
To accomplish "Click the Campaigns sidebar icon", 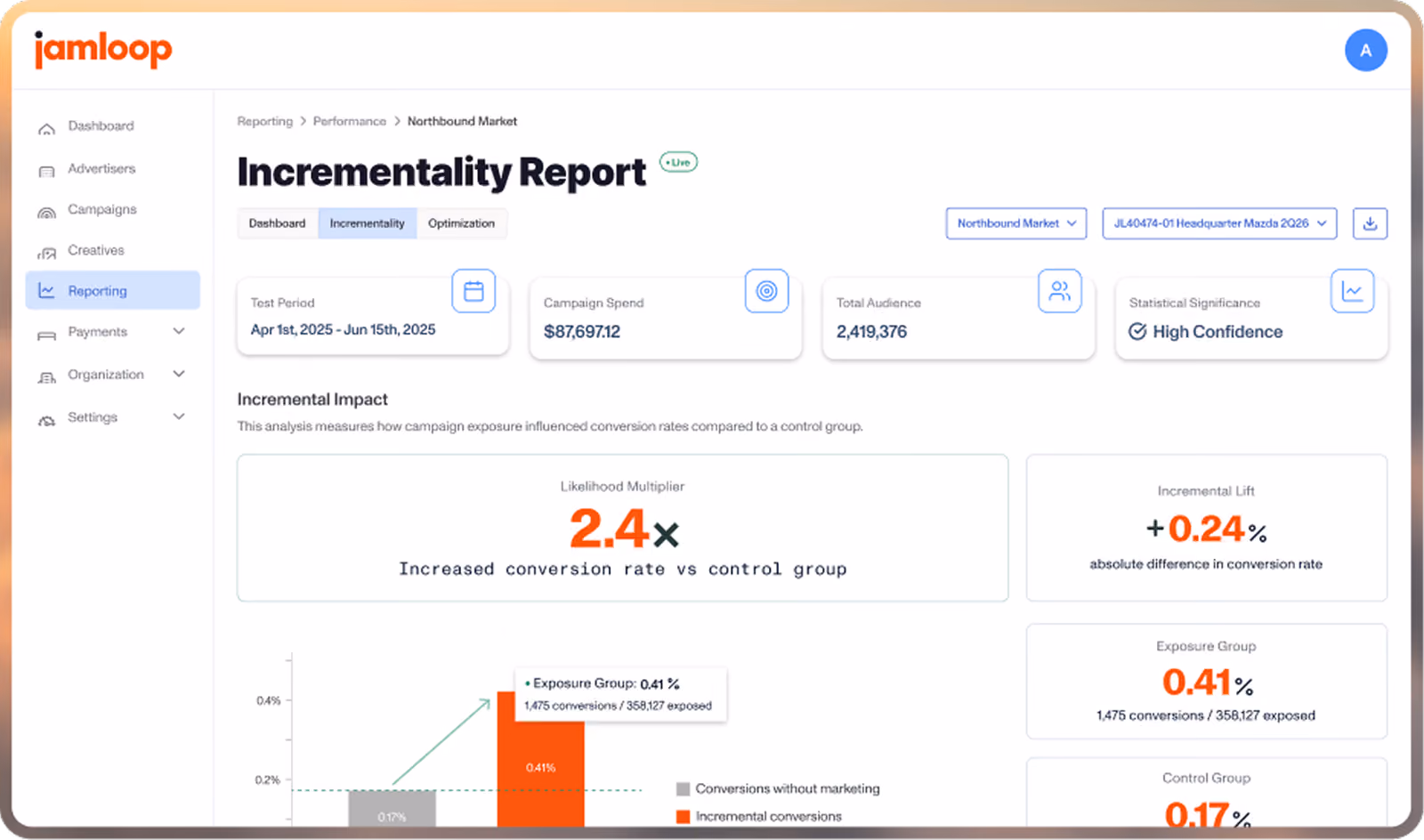I will (x=46, y=211).
